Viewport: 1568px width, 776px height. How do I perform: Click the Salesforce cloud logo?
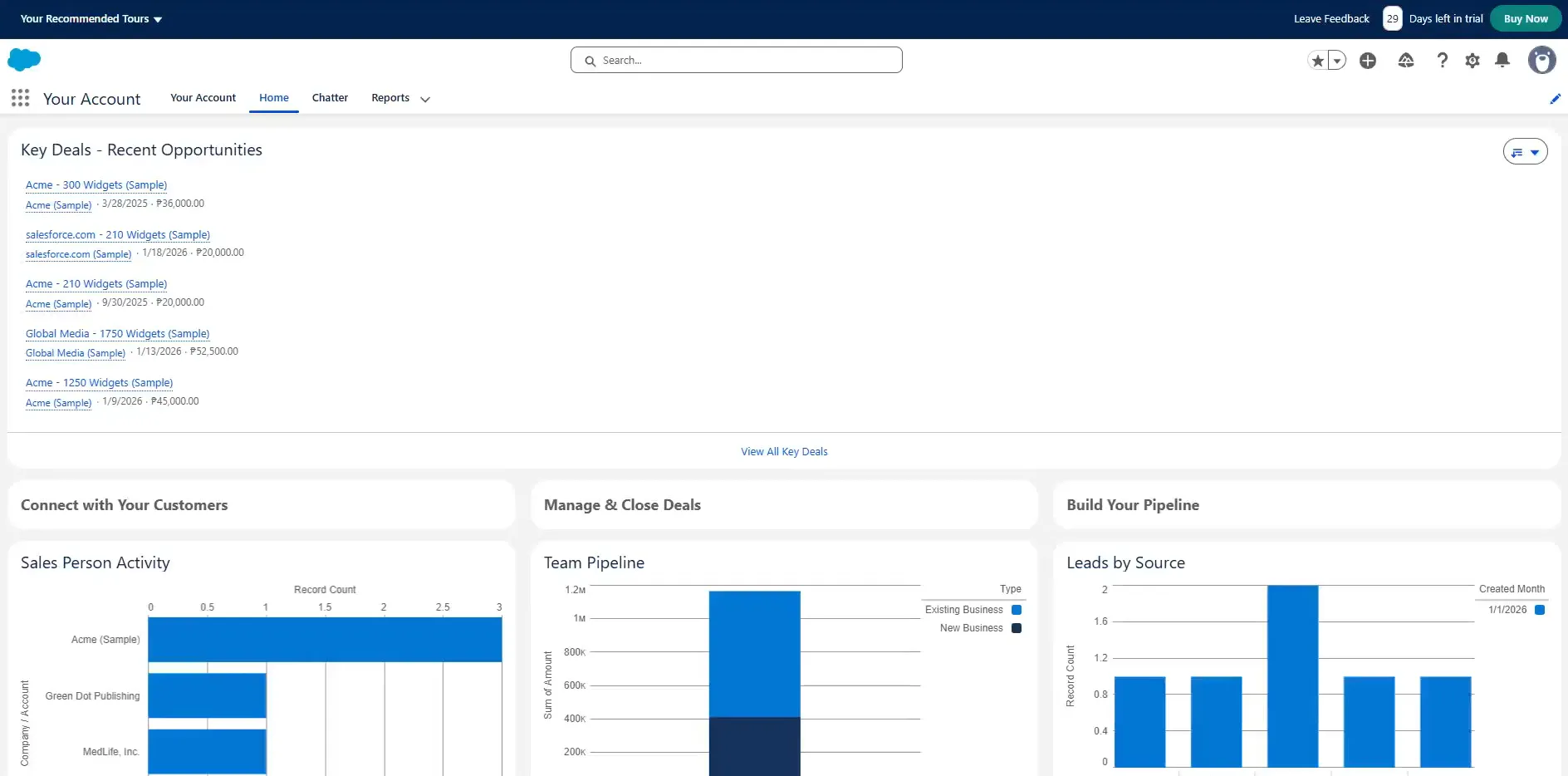(x=24, y=59)
